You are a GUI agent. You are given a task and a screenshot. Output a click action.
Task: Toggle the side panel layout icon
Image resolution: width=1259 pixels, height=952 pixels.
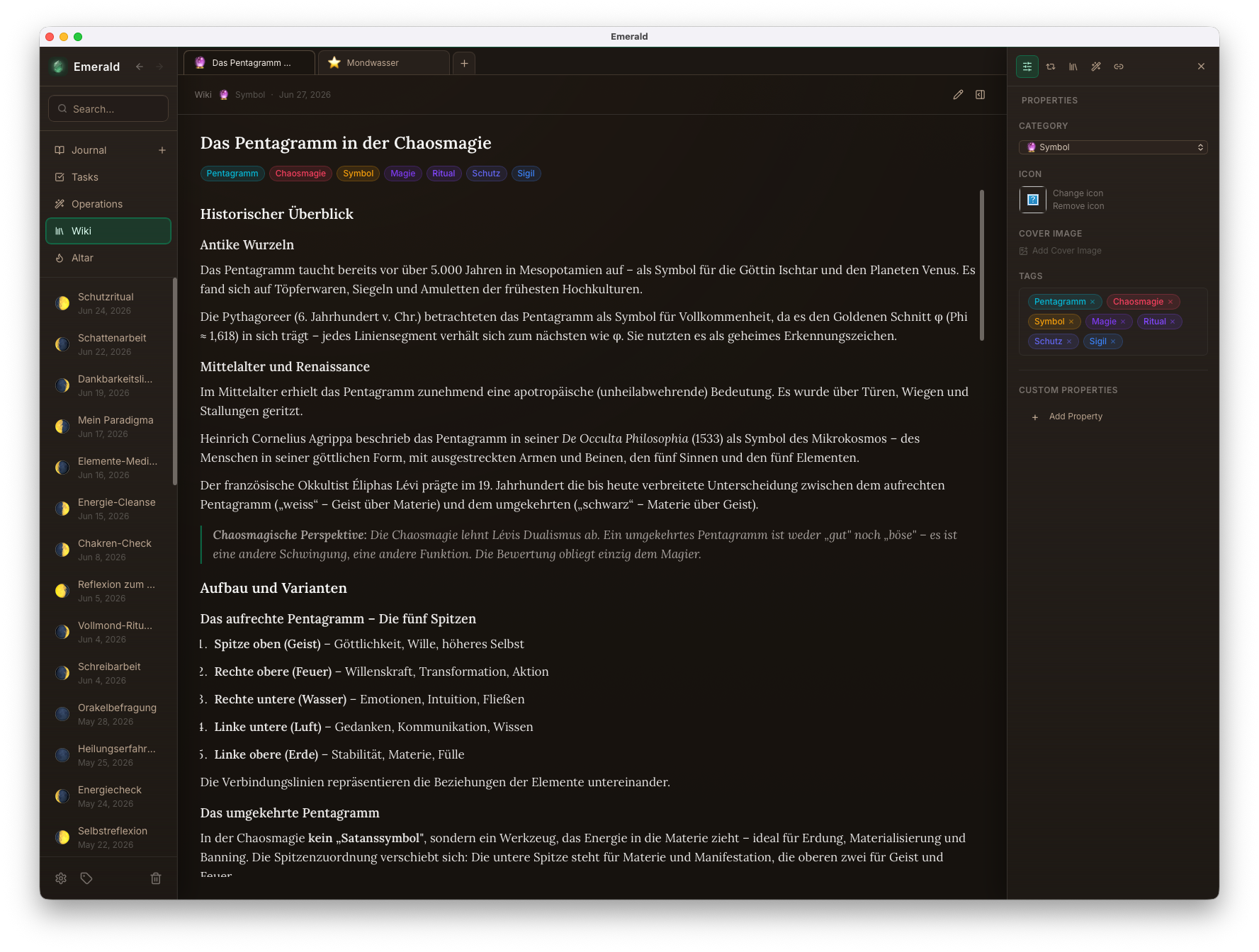[x=980, y=95]
